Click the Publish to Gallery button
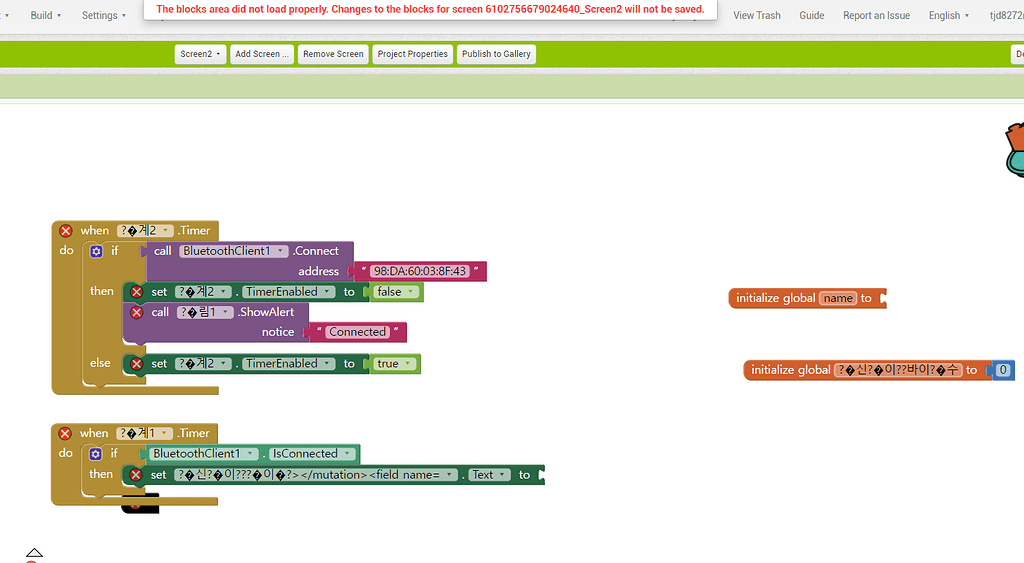 point(496,54)
